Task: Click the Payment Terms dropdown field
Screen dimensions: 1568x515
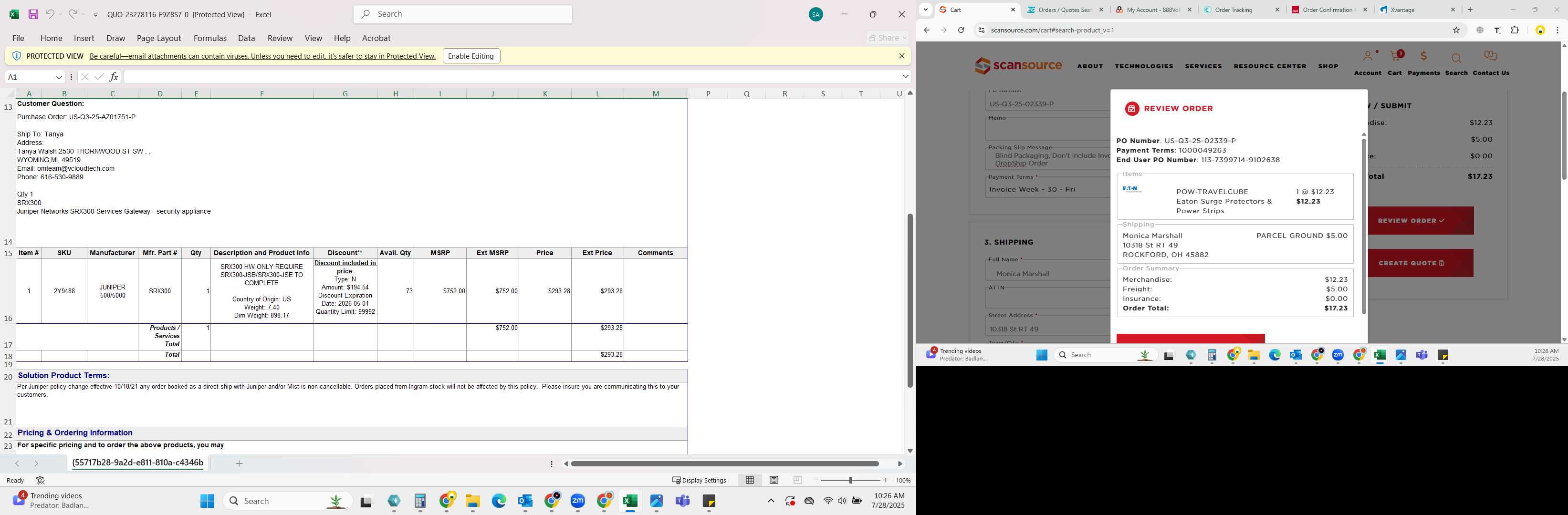Action: tap(1048, 189)
